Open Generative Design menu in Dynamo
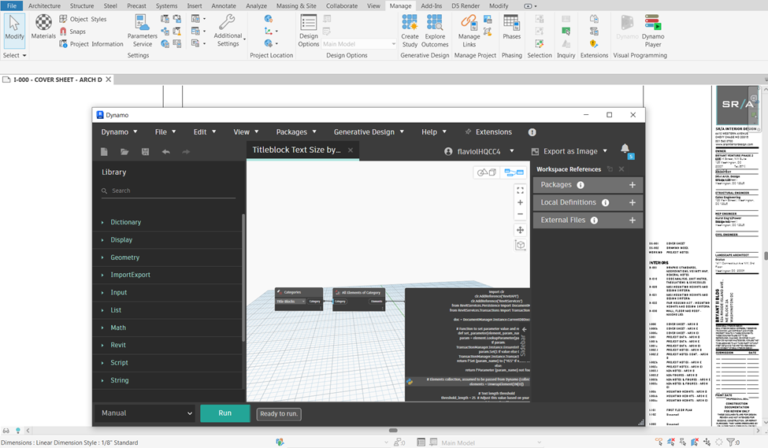 (x=368, y=132)
